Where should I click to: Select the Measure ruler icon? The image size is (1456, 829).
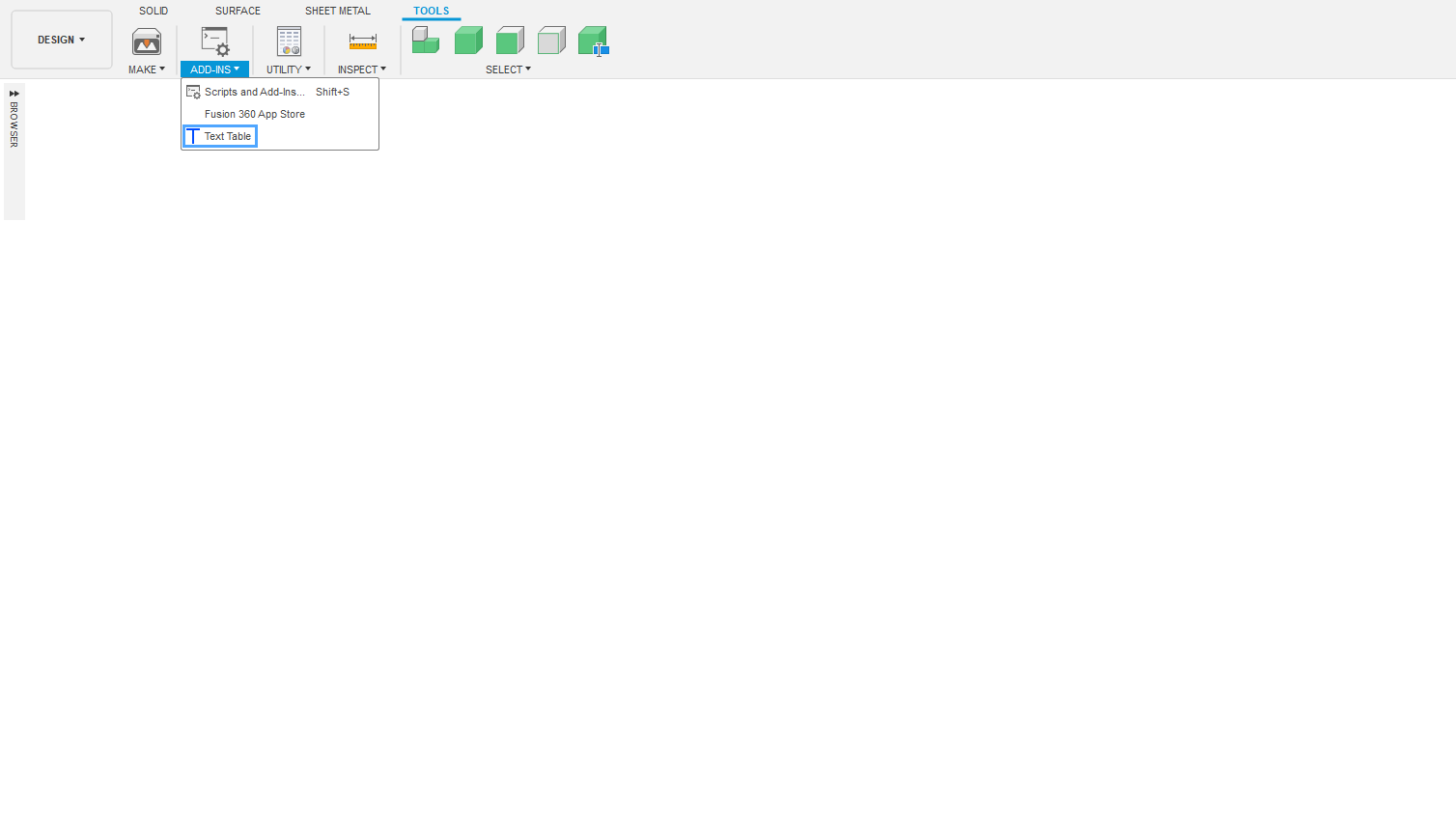pos(362,41)
